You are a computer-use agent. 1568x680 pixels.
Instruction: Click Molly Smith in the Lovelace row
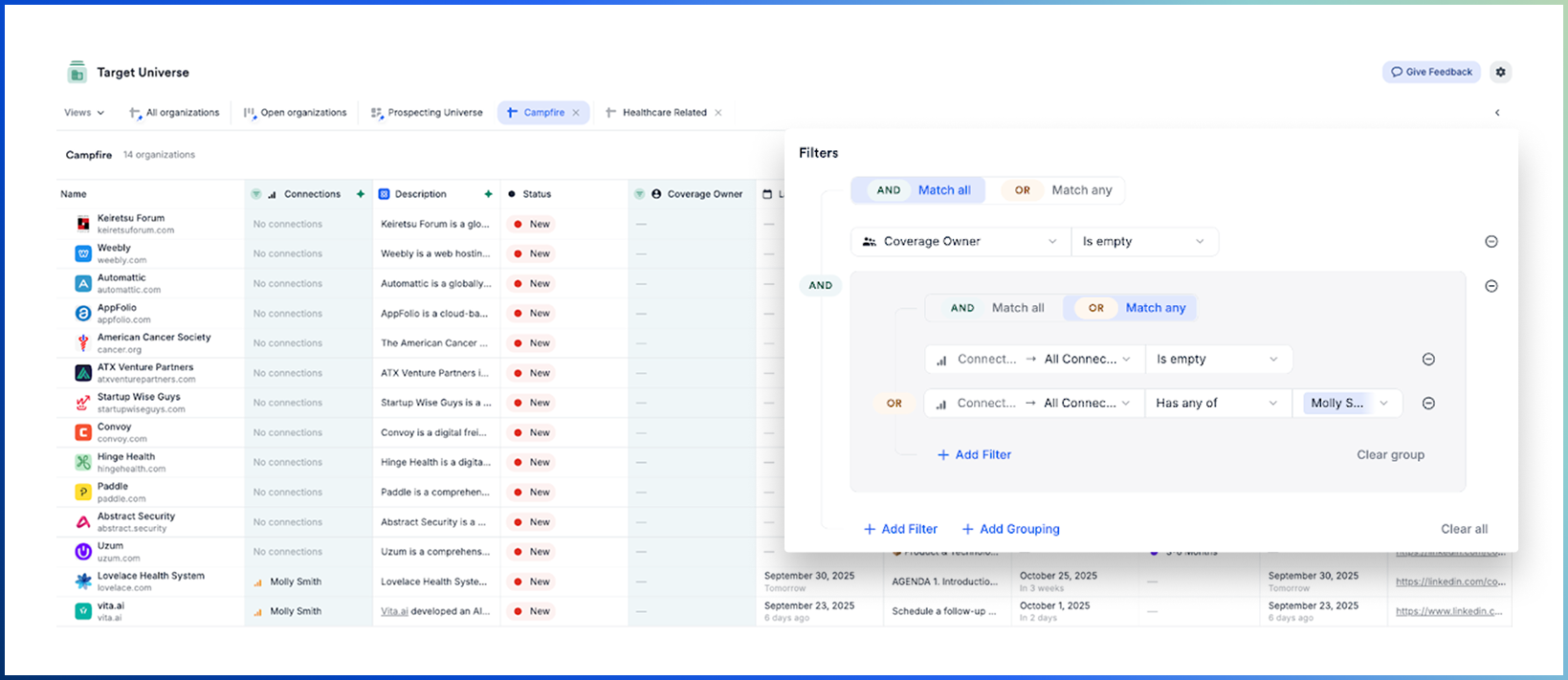pyautogui.click(x=295, y=581)
